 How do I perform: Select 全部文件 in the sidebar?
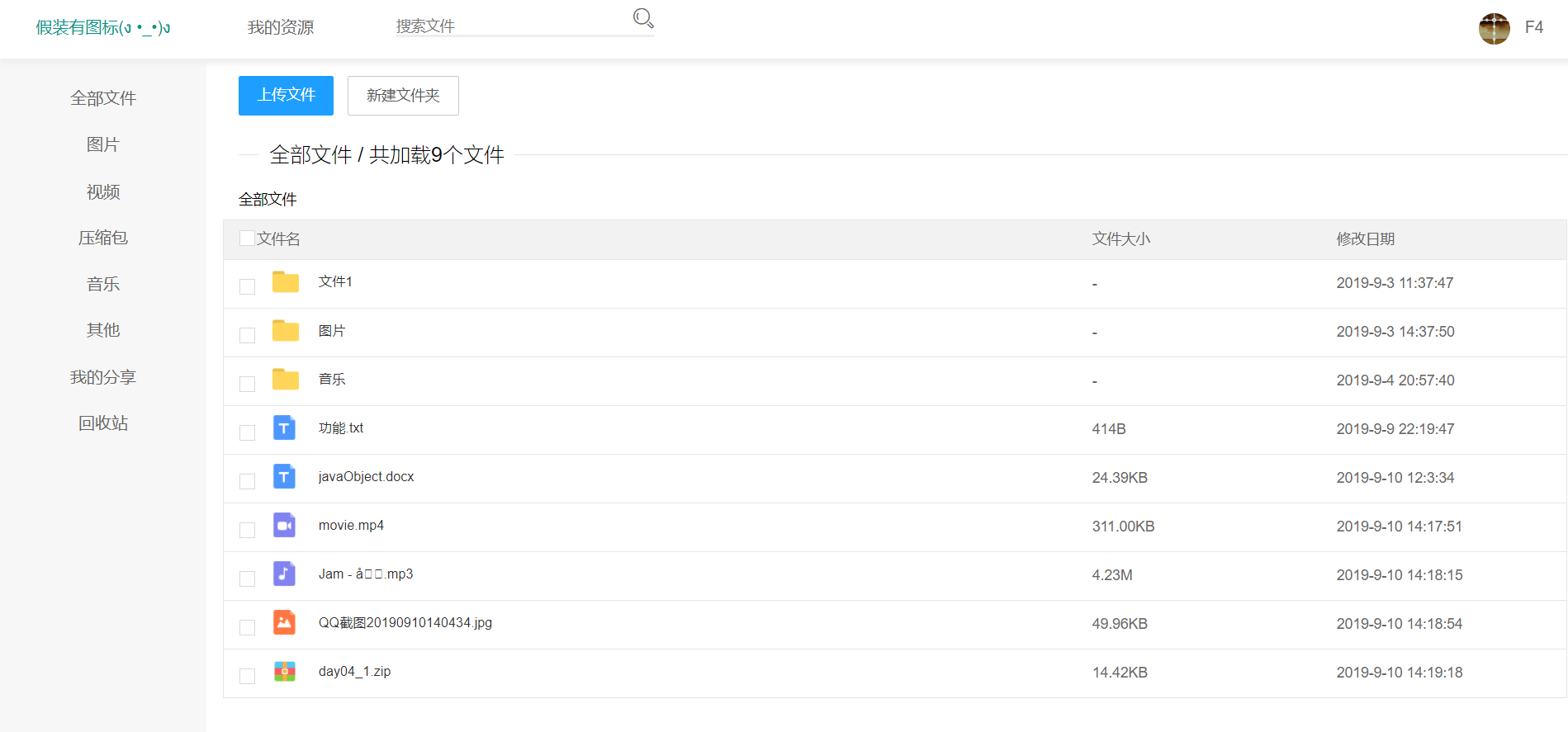click(103, 98)
